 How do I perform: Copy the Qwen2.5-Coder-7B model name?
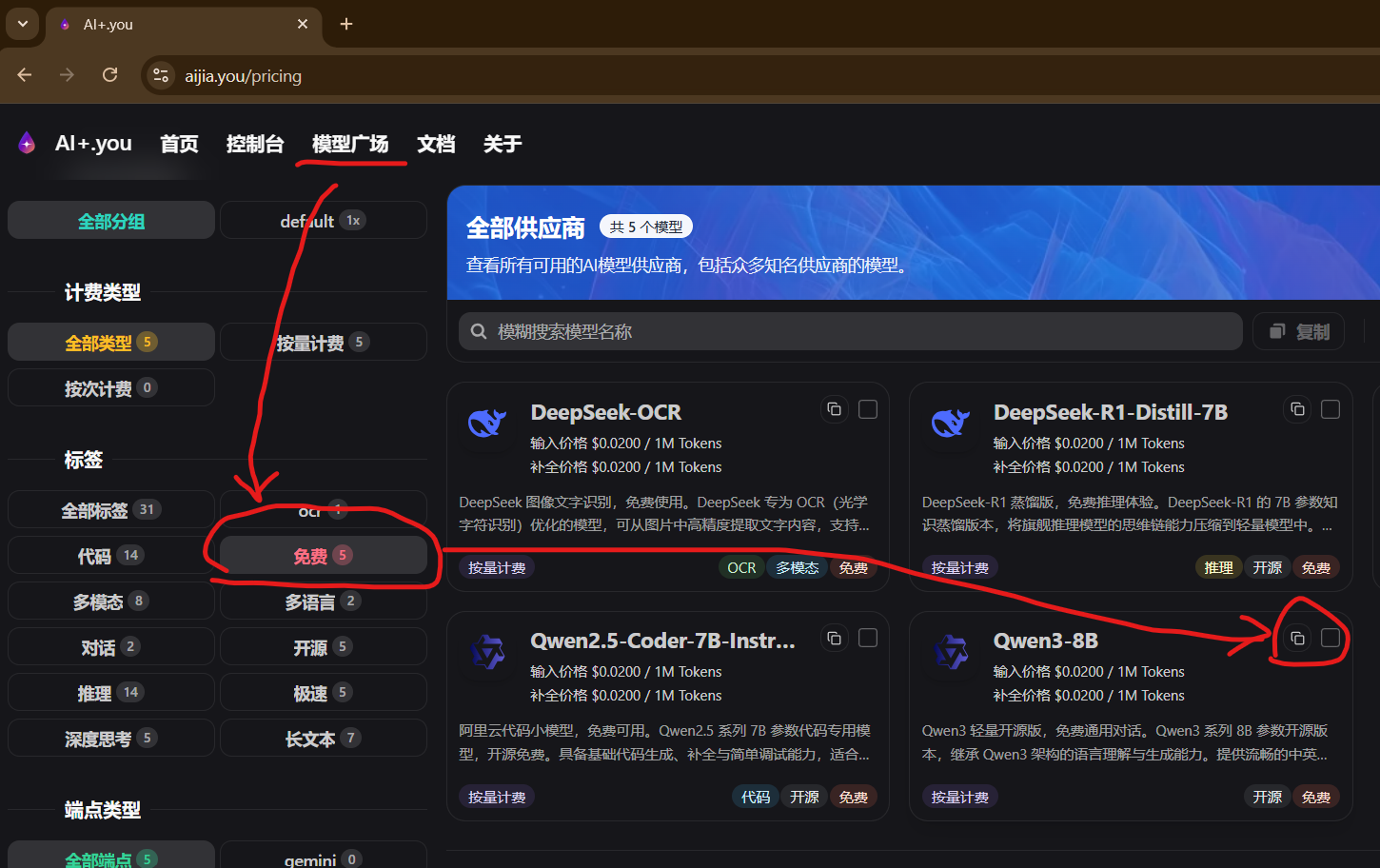coord(834,638)
